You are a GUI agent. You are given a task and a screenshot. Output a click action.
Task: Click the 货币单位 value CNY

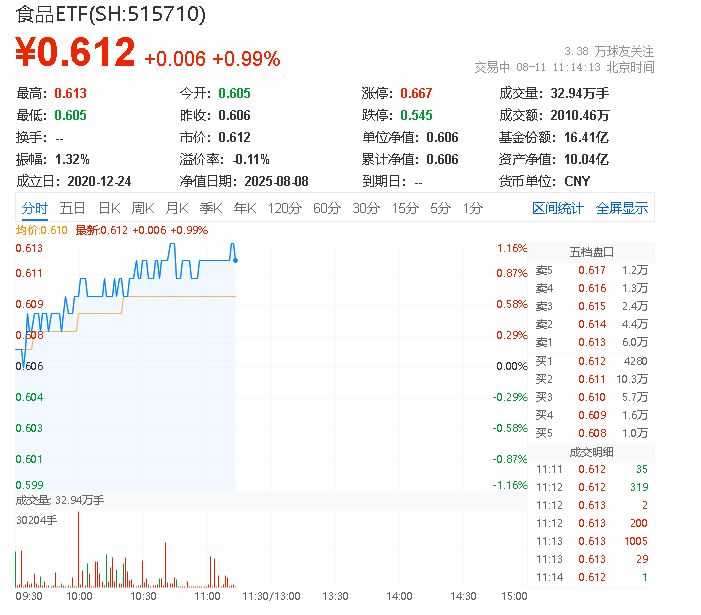(x=577, y=181)
